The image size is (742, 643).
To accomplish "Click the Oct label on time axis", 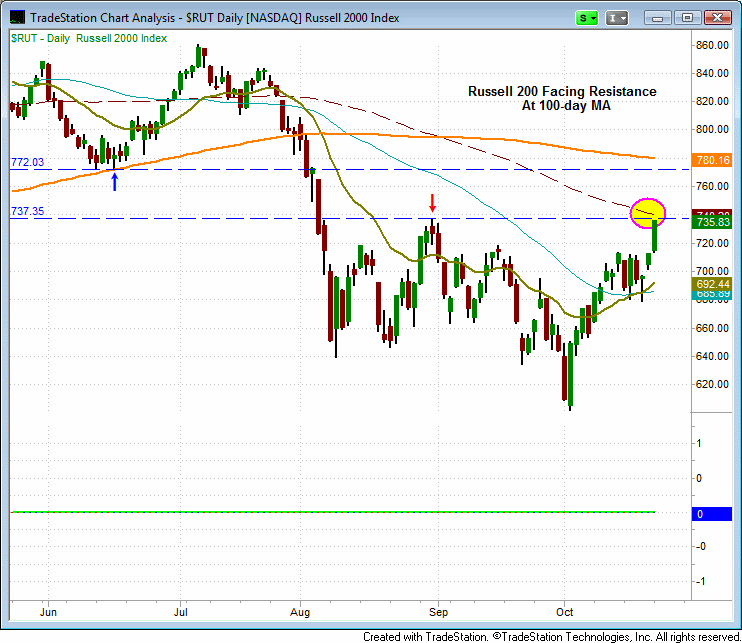I will 565,609.
